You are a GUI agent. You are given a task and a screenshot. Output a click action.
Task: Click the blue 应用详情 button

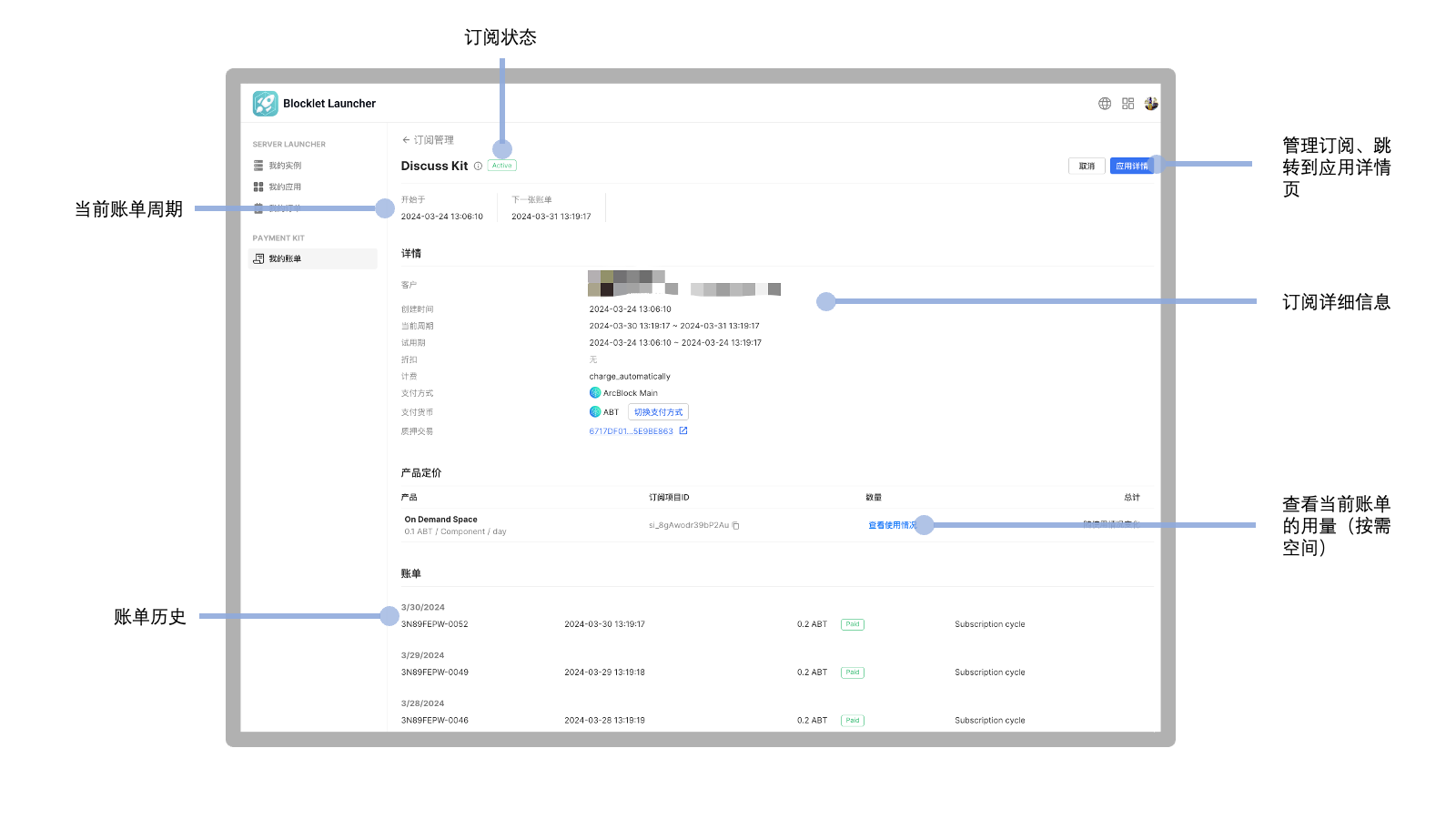pos(1130,167)
